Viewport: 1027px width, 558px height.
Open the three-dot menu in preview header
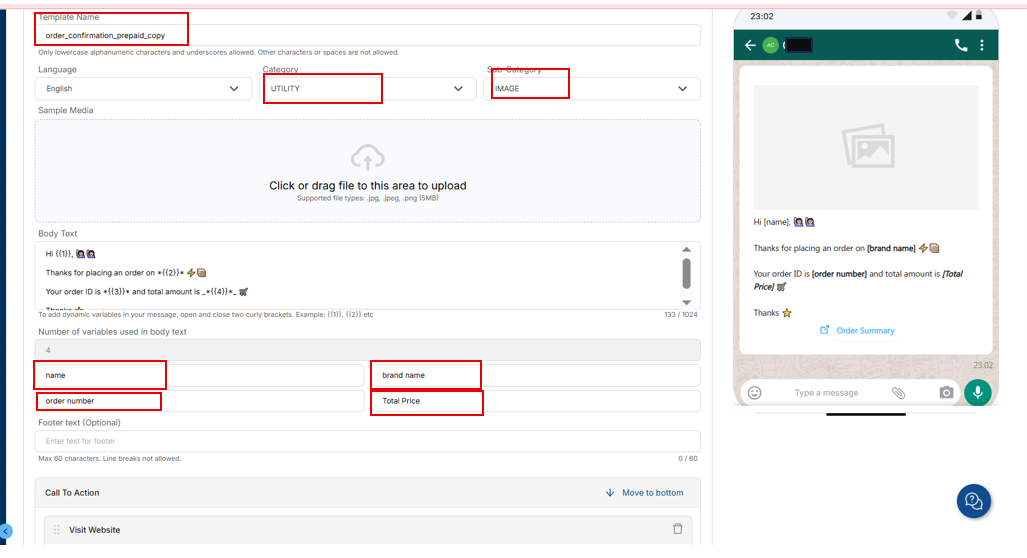pyautogui.click(x=982, y=45)
